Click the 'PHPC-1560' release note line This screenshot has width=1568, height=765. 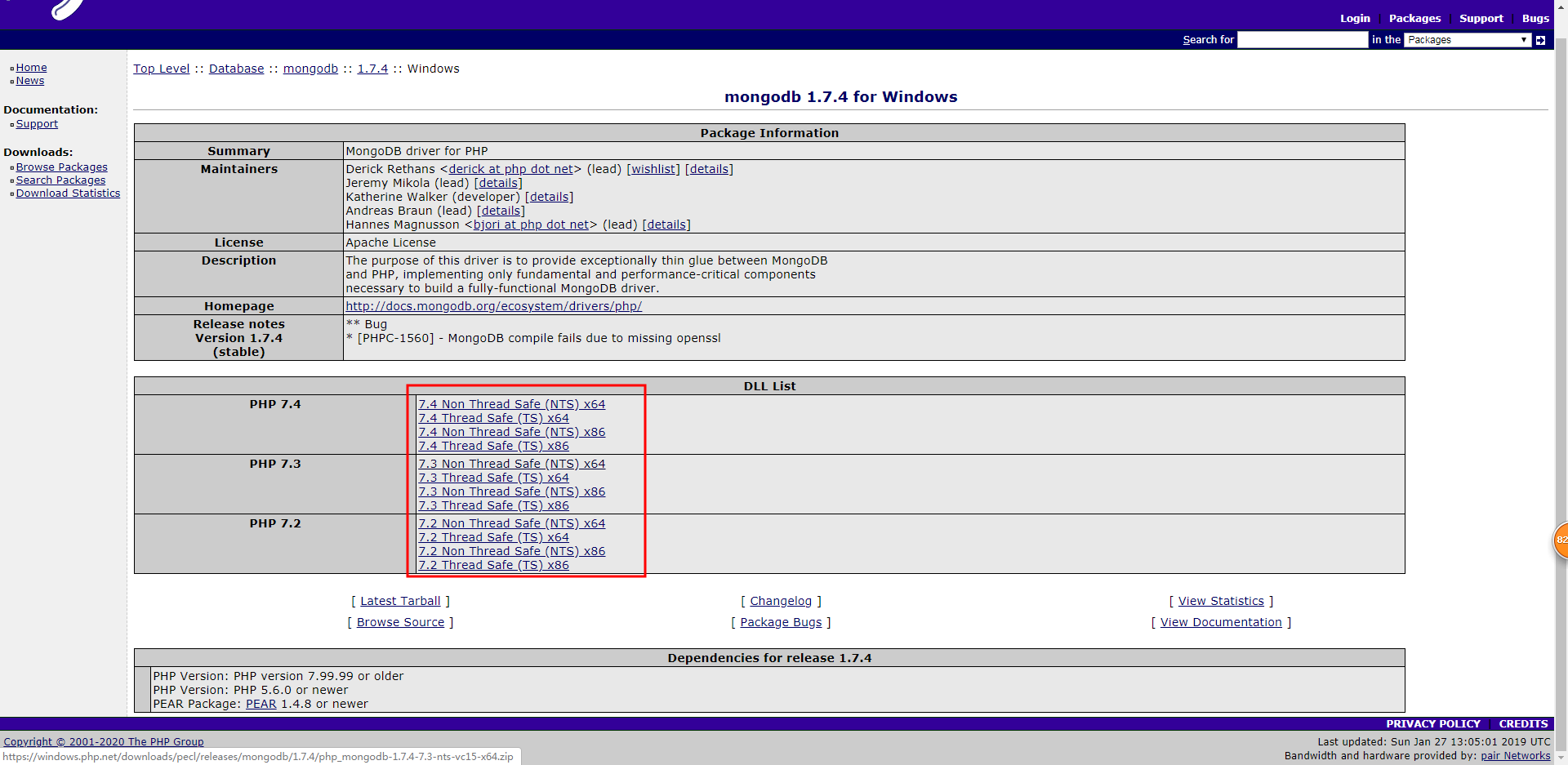pos(533,338)
